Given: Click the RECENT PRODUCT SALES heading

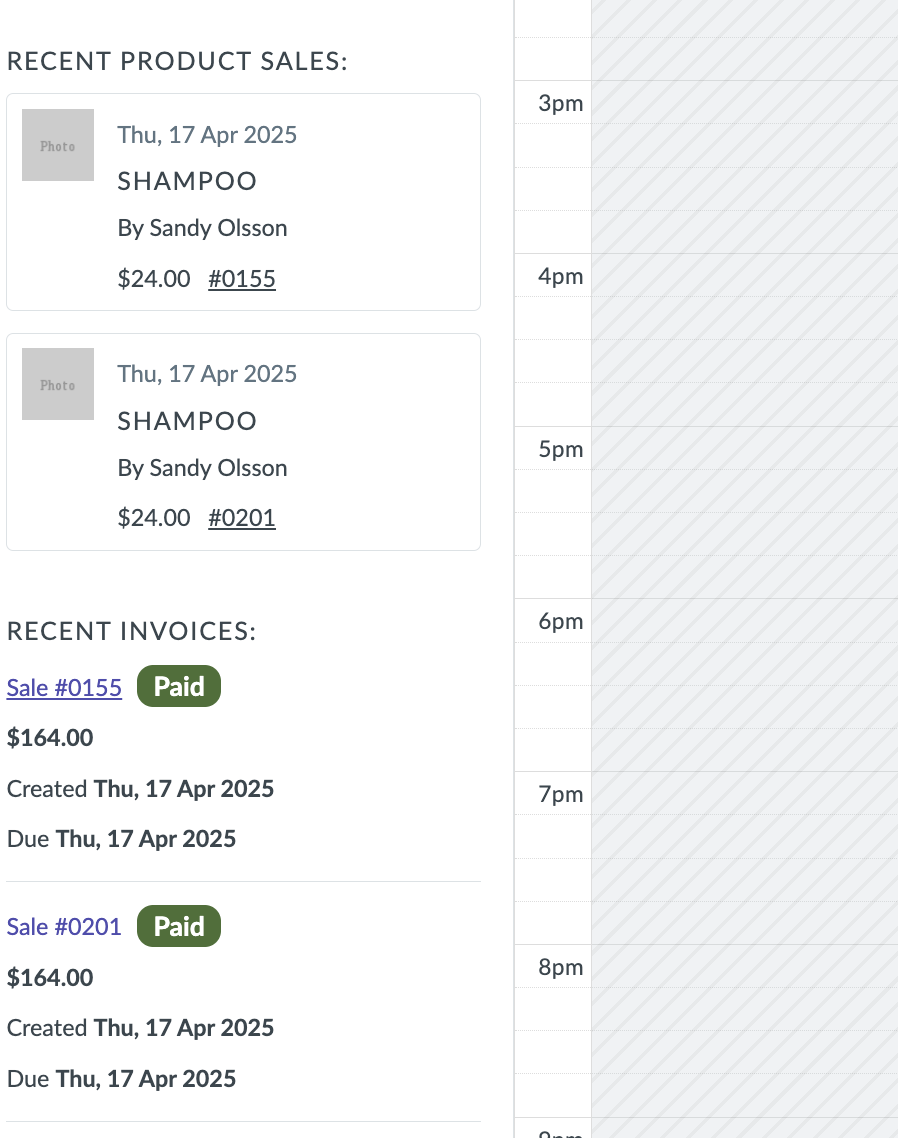Looking at the screenshot, I should point(177,61).
